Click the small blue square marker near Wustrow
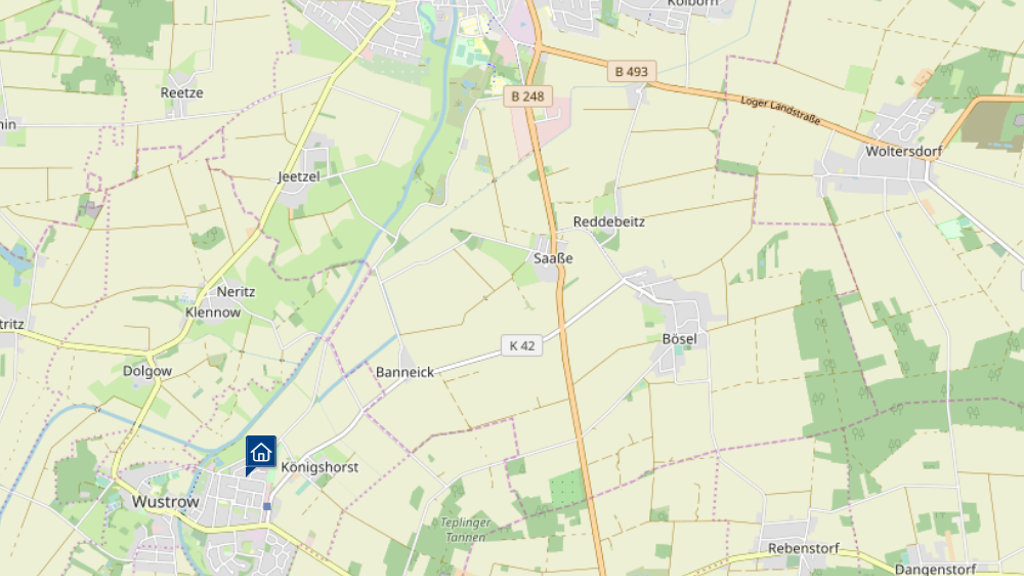1024x576 pixels. point(267,506)
